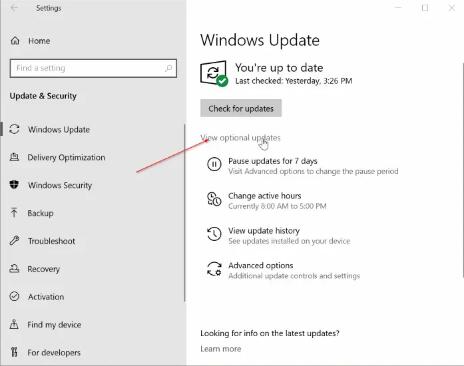The height and width of the screenshot is (366, 464).
Task: Go to Backup settings
Action: point(40,213)
